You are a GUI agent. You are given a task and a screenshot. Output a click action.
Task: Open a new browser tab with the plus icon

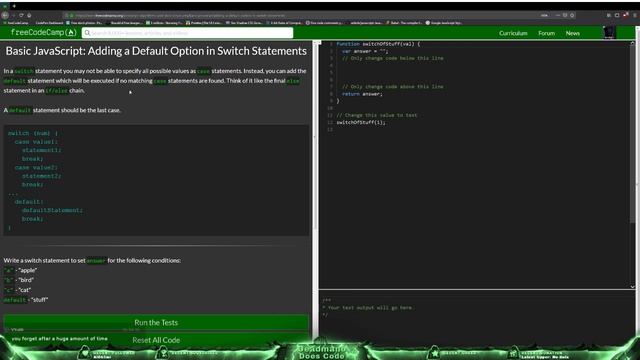pos(13,6)
